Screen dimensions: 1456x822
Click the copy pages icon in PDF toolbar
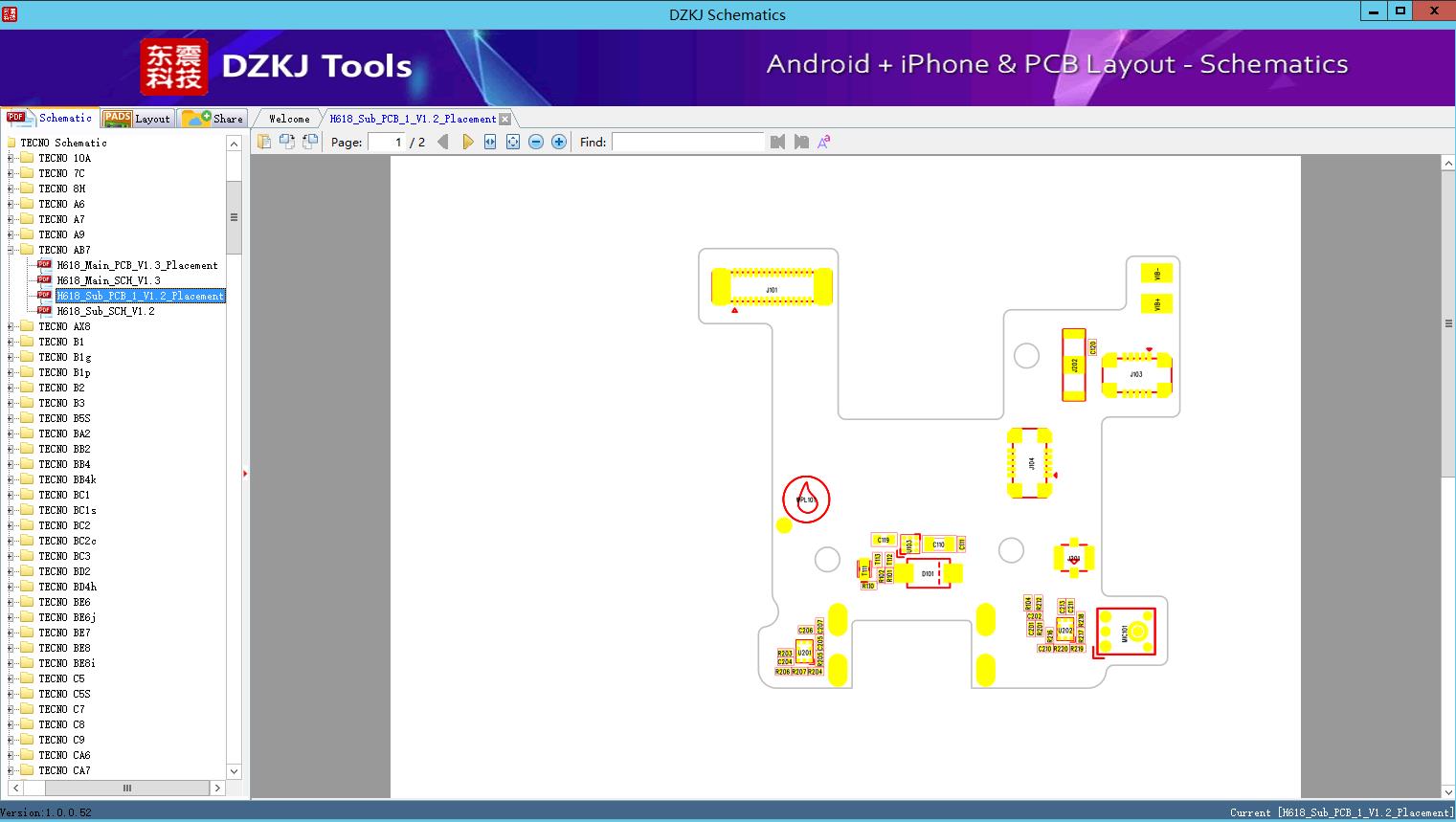pos(264,142)
